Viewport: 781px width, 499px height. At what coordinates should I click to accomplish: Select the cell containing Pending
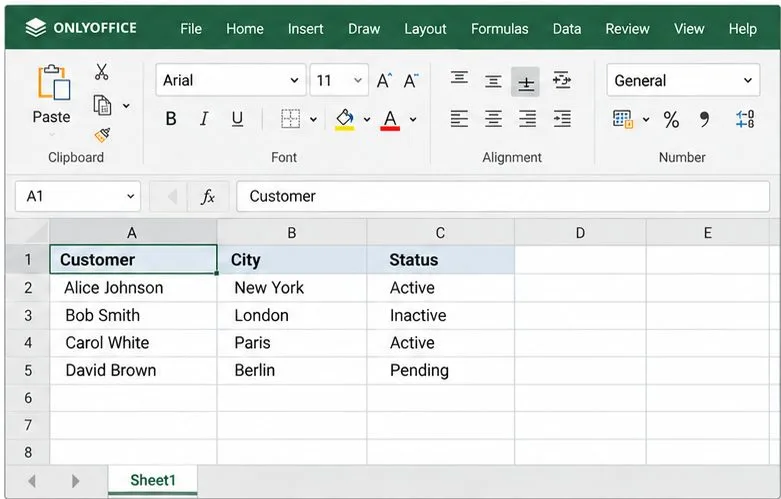[x=441, y=370]
